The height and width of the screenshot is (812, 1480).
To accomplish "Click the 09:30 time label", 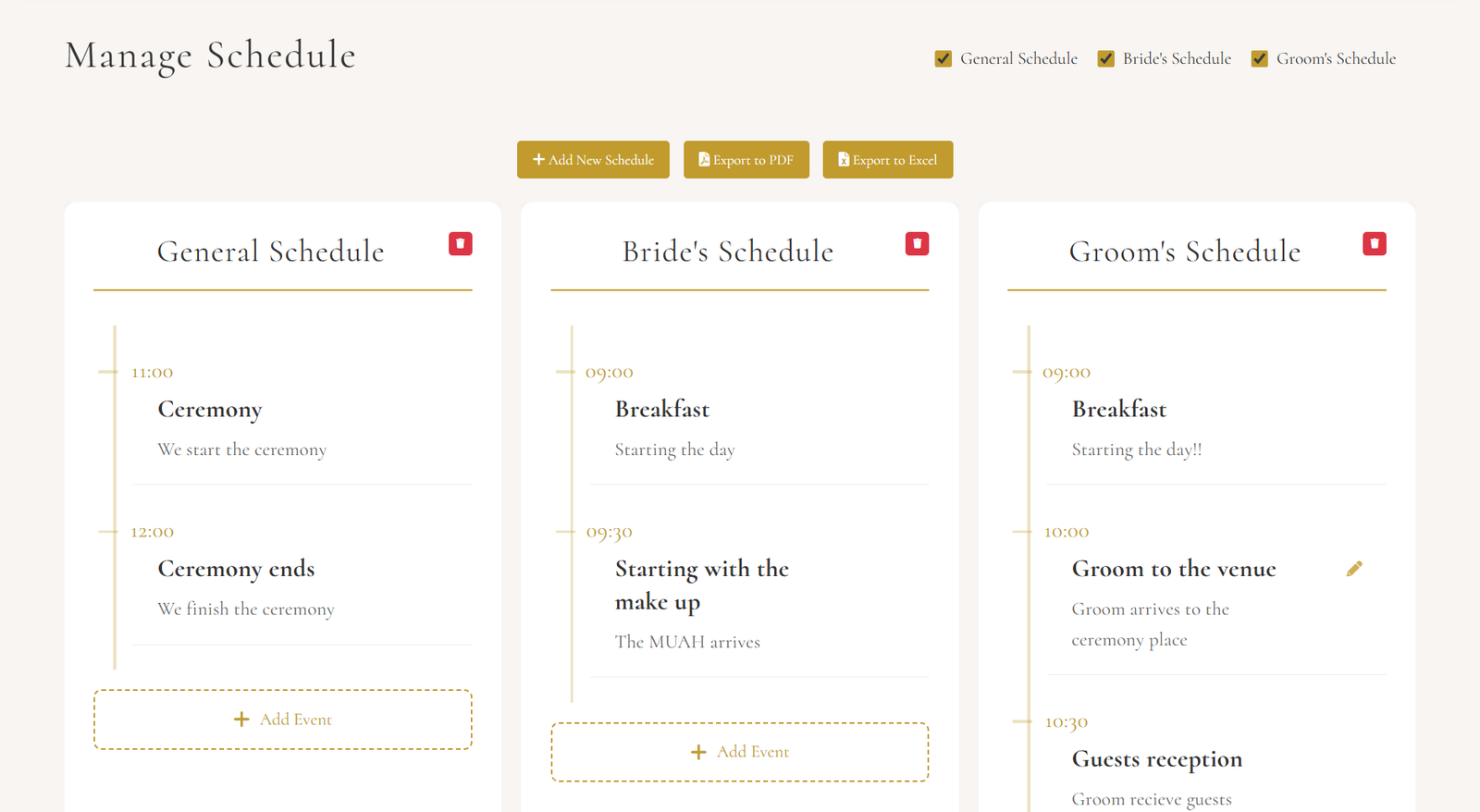I will pos(610,533).
